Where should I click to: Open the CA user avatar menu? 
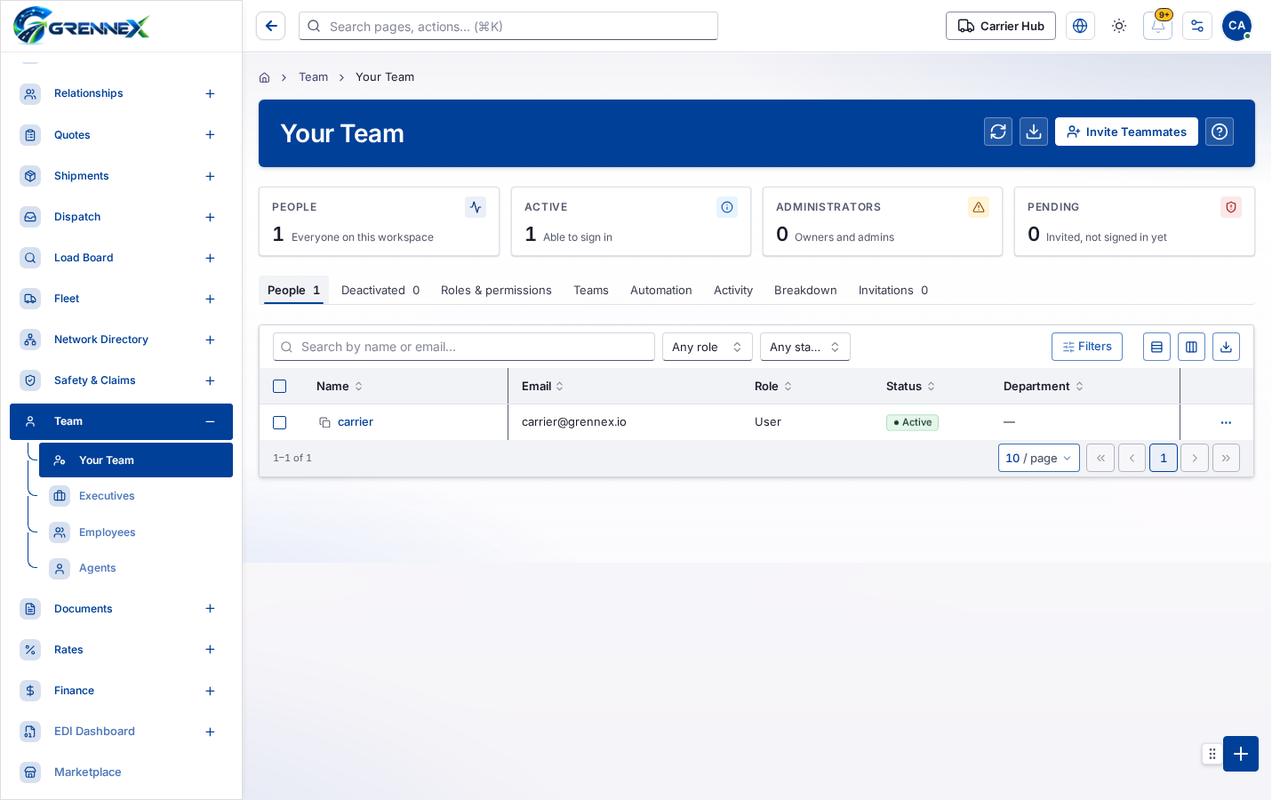click(x=1237, y=26)
